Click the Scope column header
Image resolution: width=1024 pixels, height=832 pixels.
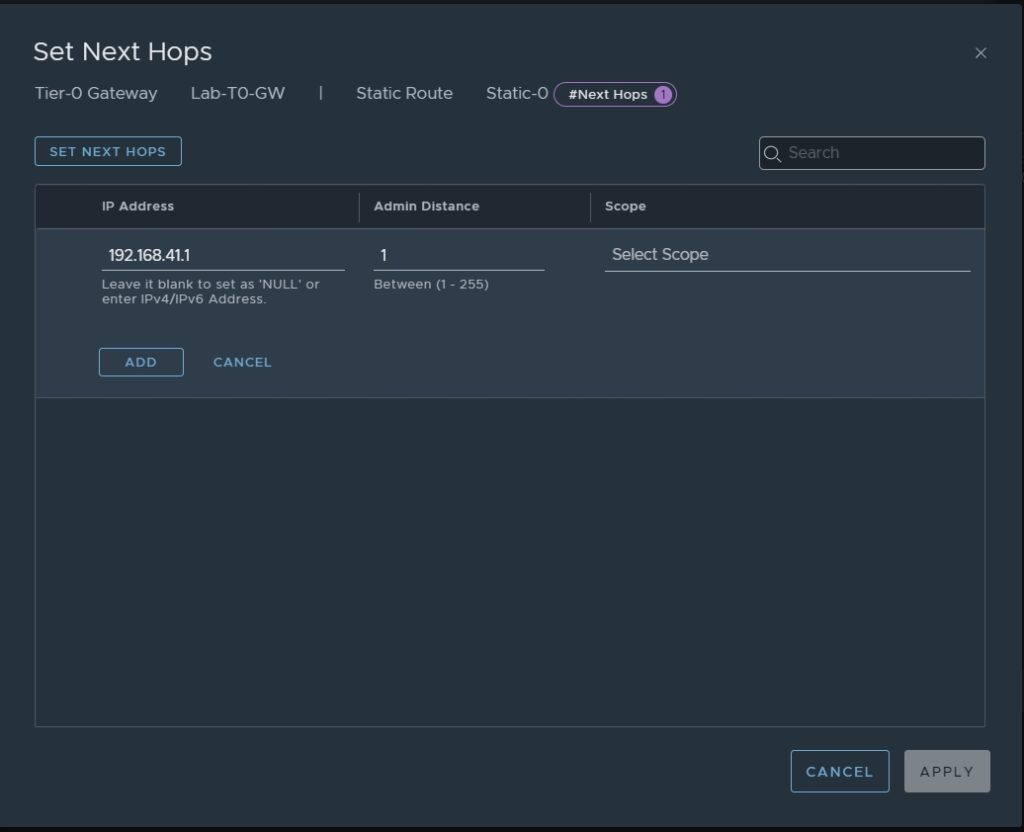pyautogui.click(x=625, y=206)
